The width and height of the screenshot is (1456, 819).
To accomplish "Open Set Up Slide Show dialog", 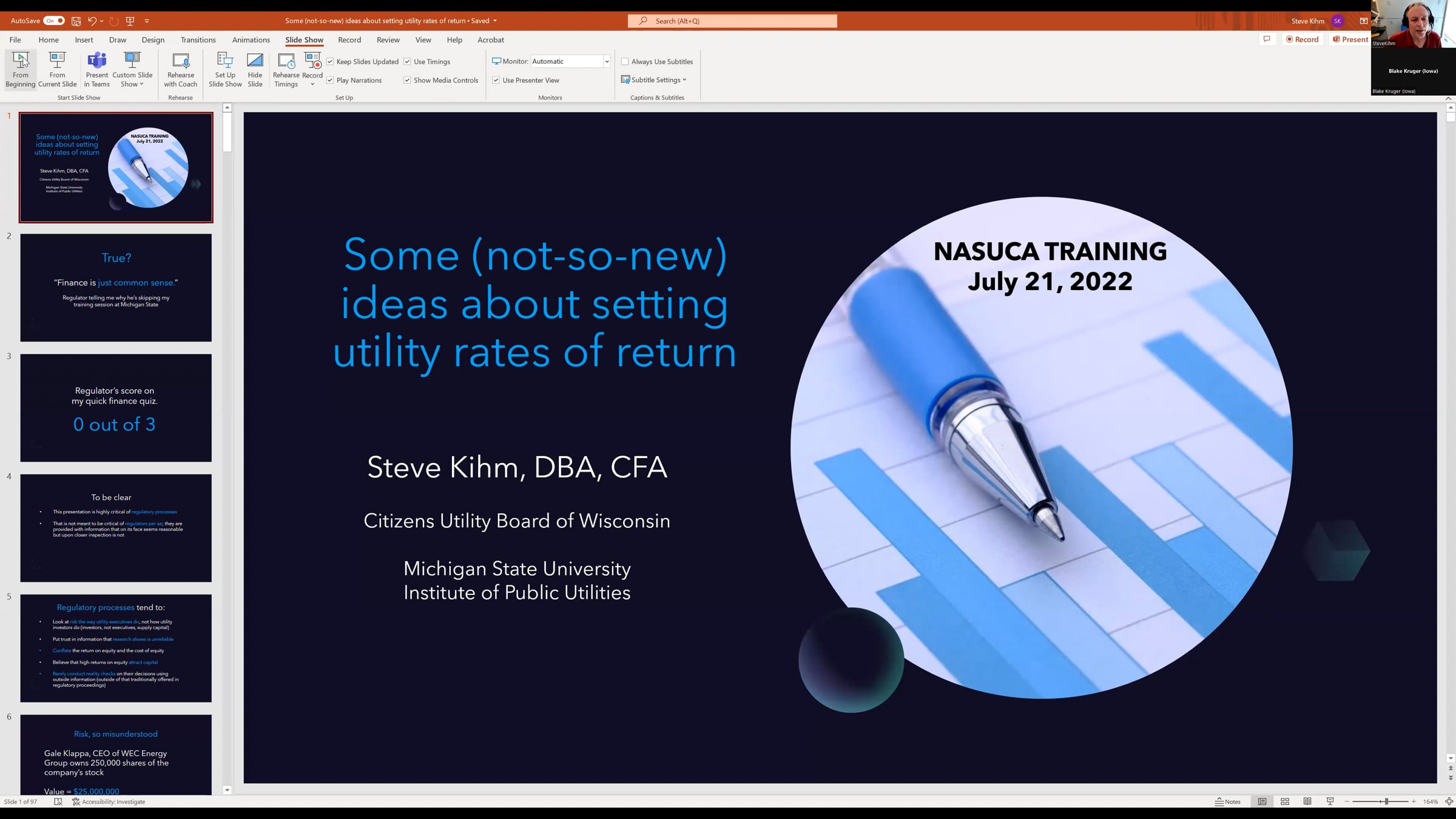I will tap(225, 70).
